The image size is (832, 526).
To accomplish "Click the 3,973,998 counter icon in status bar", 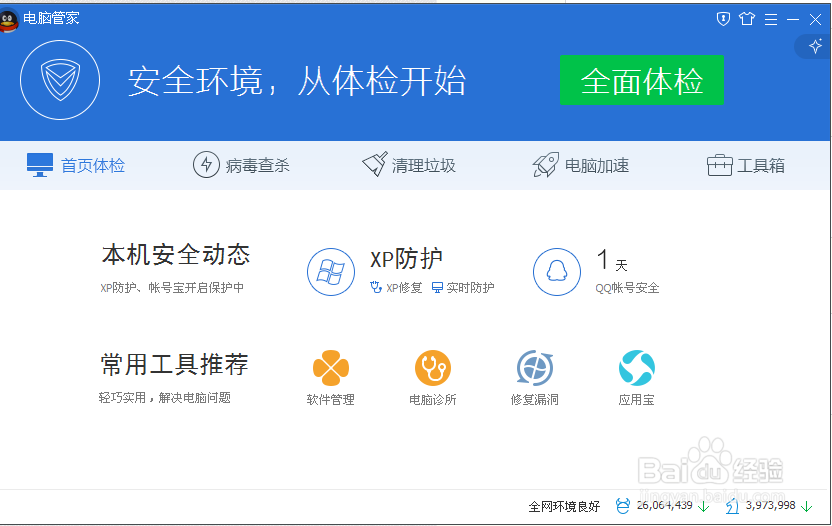I will tap(733, 506).
